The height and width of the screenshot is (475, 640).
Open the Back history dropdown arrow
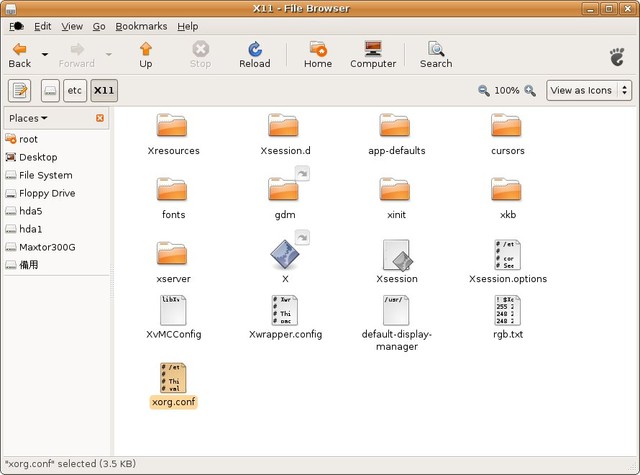coord(45,54)
